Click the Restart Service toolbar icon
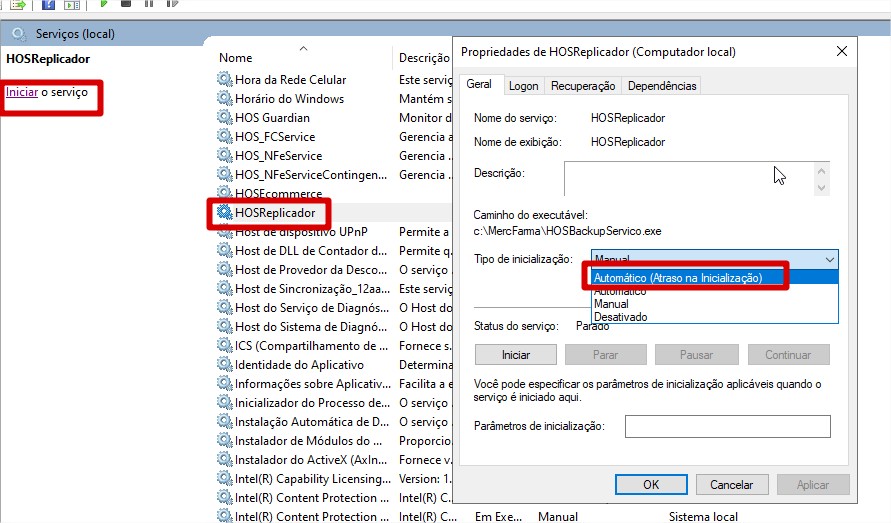Screen dimensions: 891x523 (172, 3)
